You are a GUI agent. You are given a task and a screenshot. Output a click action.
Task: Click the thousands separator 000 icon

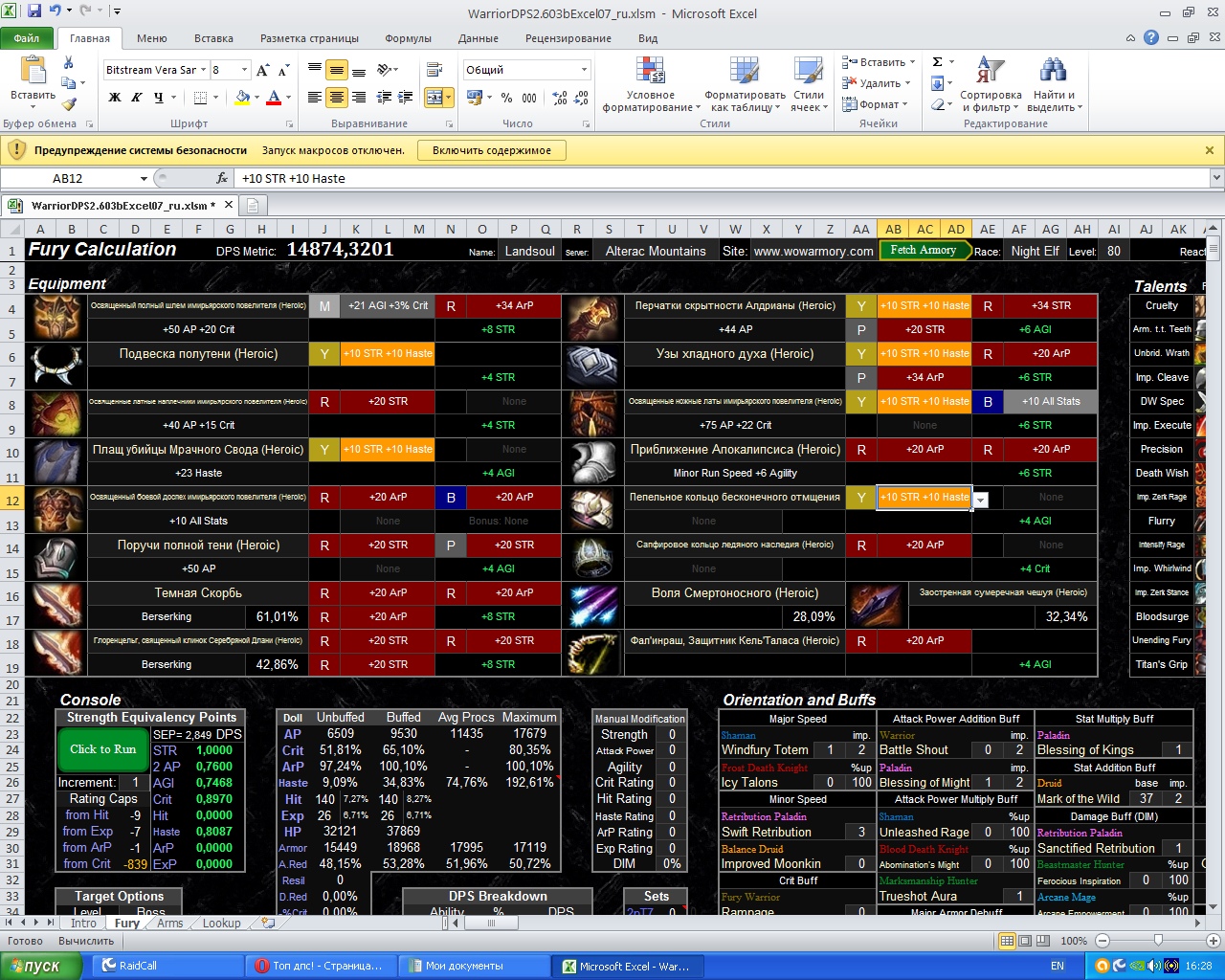point(529,98)
